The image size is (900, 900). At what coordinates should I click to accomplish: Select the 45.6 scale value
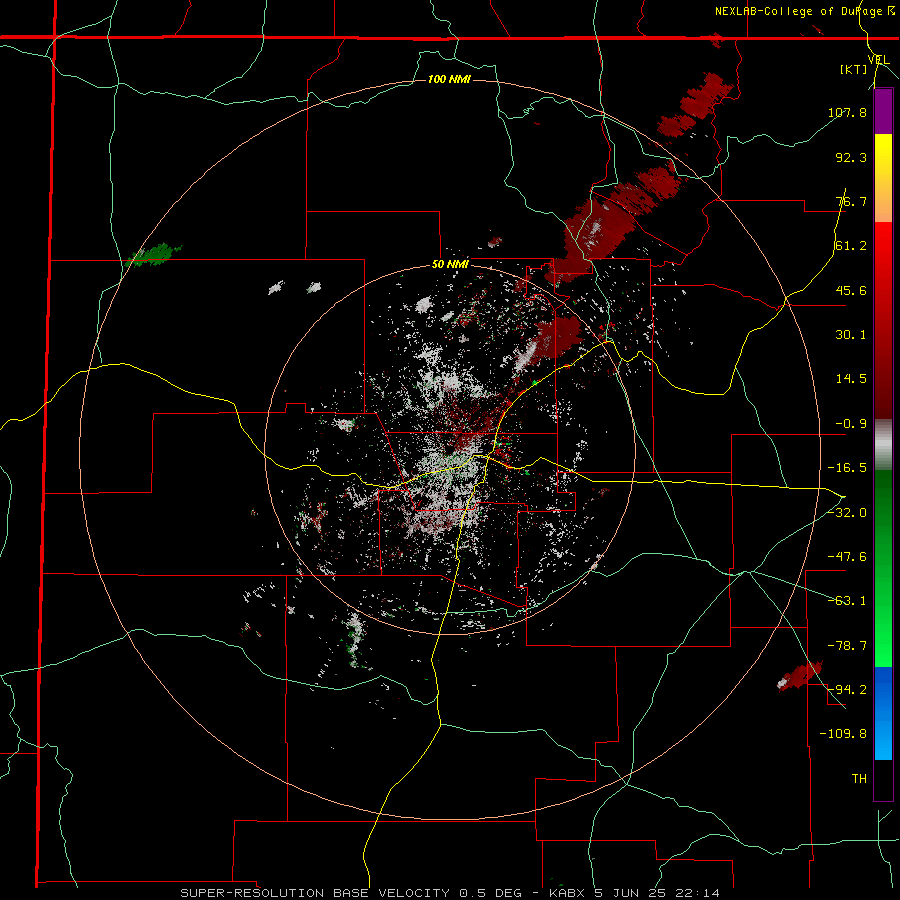click(x=851, y=290)
